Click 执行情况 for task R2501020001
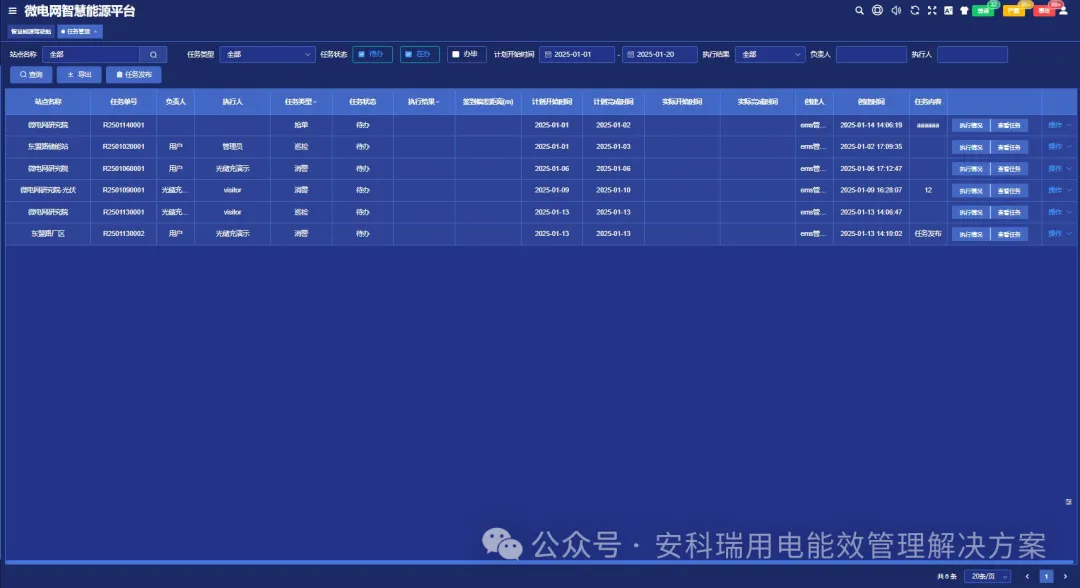 [970, 147]
